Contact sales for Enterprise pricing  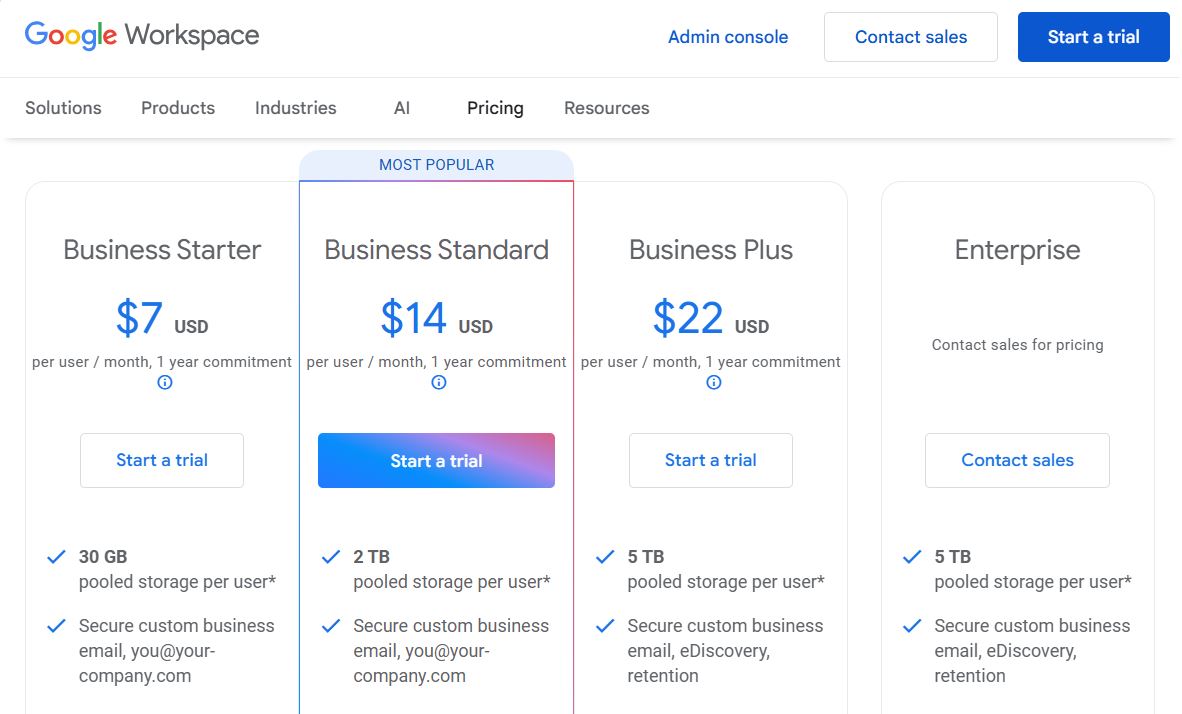(x=1017, y=460)
